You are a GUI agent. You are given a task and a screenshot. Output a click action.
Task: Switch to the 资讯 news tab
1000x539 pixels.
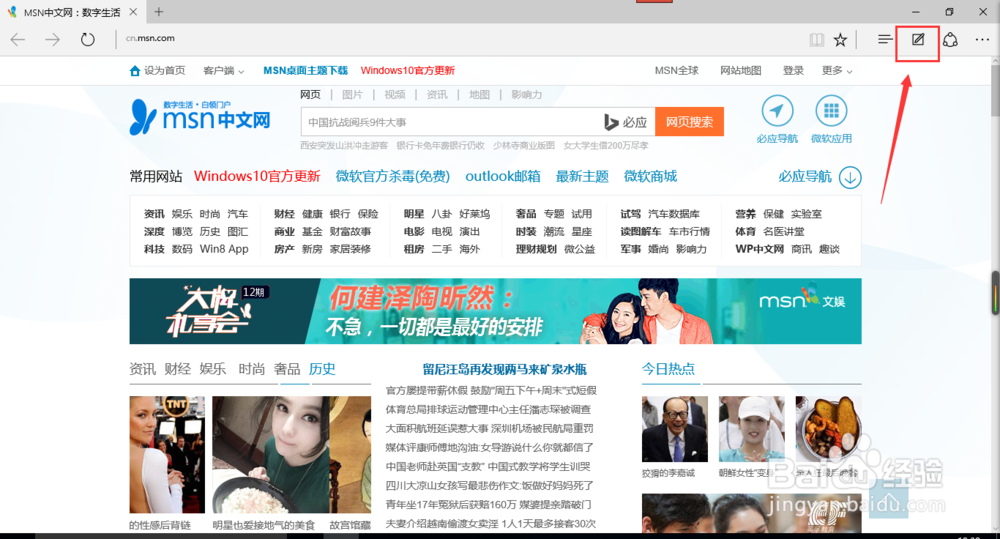[142, 369]
